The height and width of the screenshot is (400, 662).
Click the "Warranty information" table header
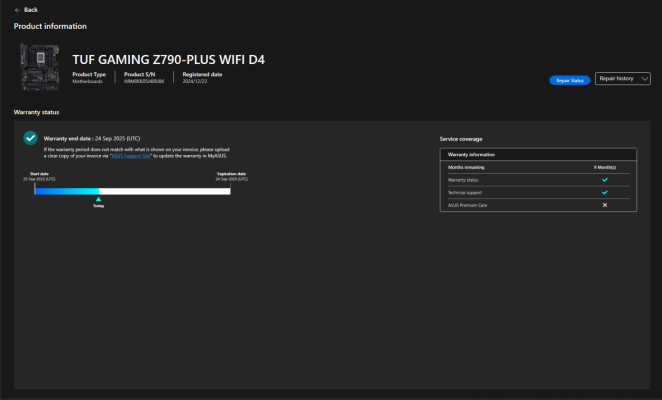click(538, 155)
